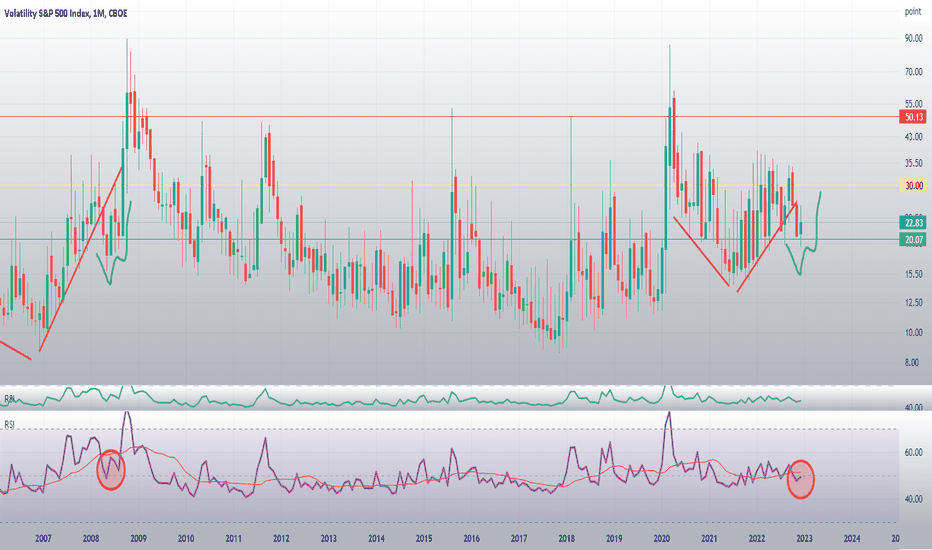Select the green projection curve after 2023
Image resolution: width=932 pixels, height=550 pixels.
pos(804,233)
